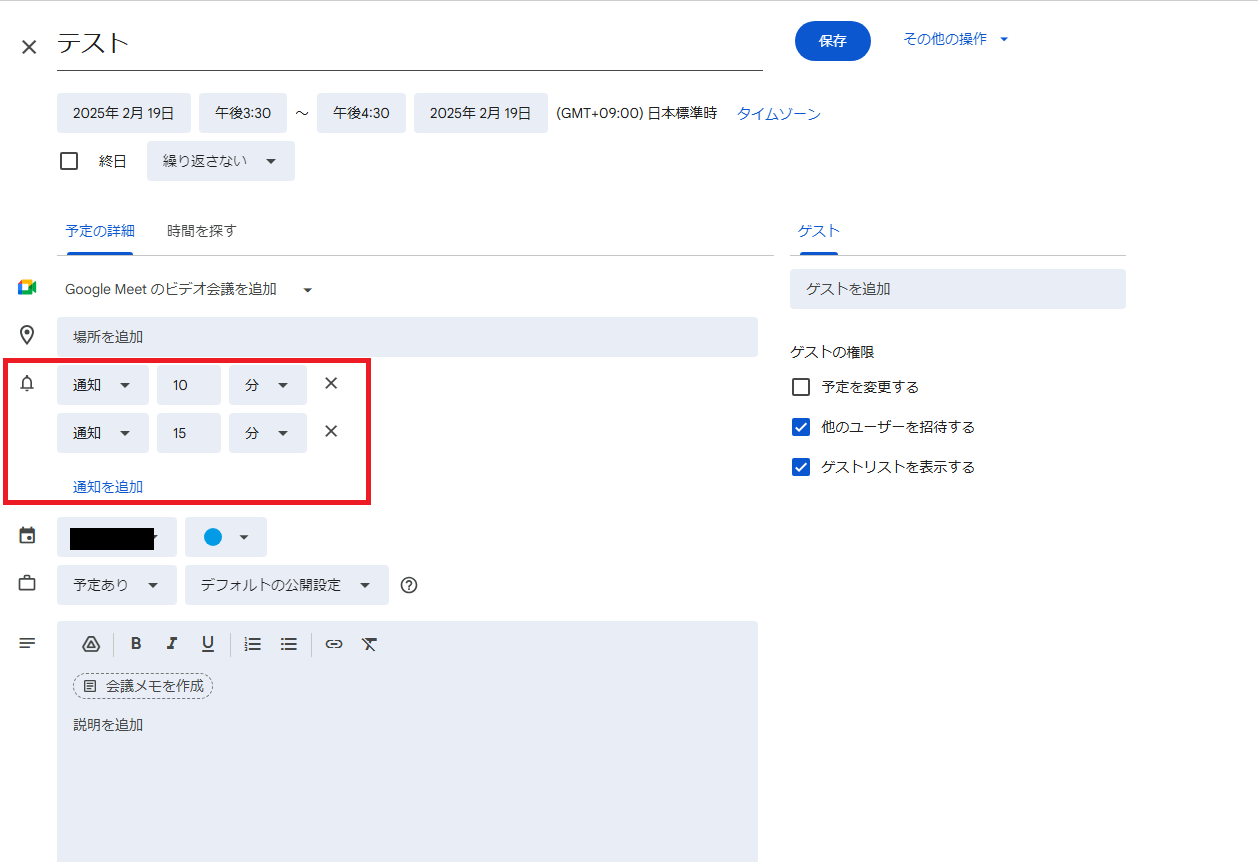Image resolution: width=1258 pixels, height=862 pixels.
Task: Open the 繰り返さない recurrence dropdown
Action: point(220,161)
